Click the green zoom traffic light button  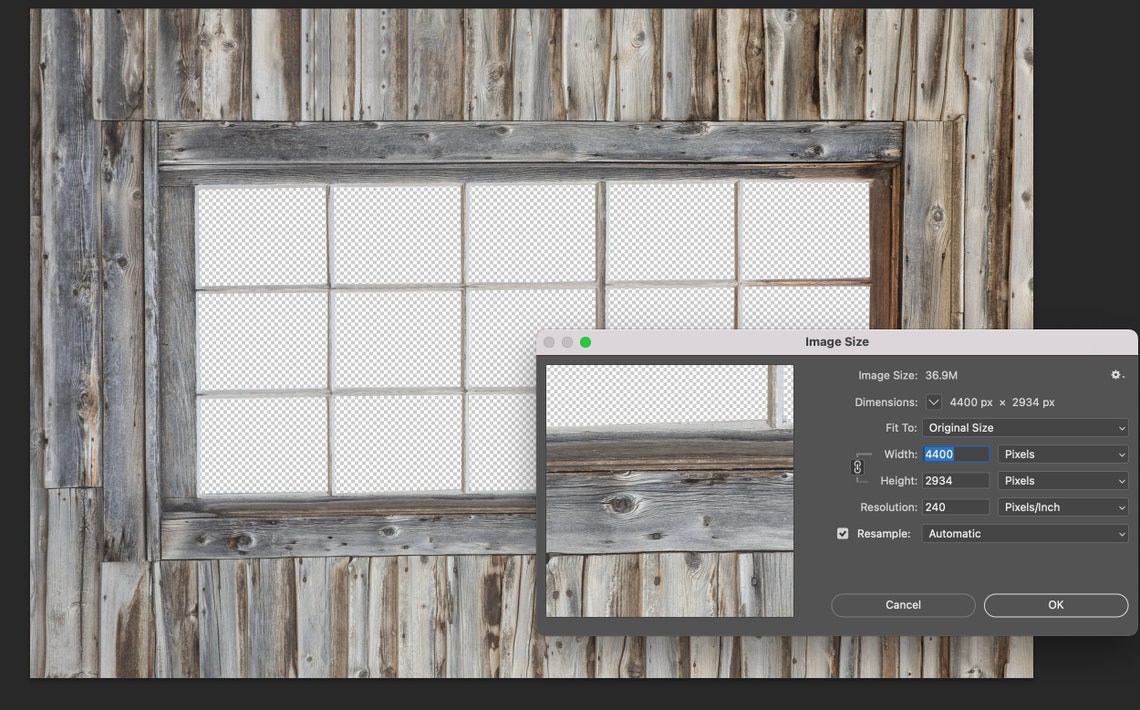click(585, 341)
